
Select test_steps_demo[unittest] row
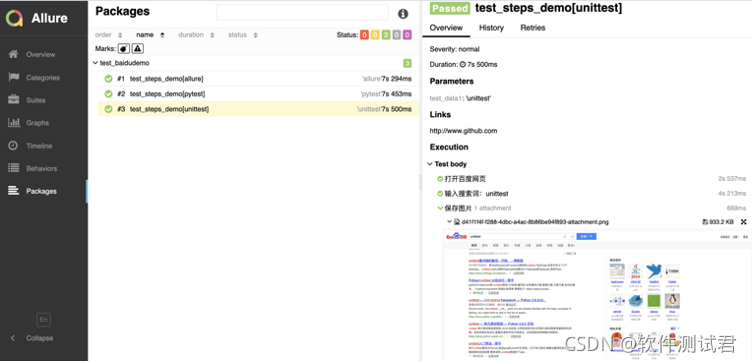258,109
